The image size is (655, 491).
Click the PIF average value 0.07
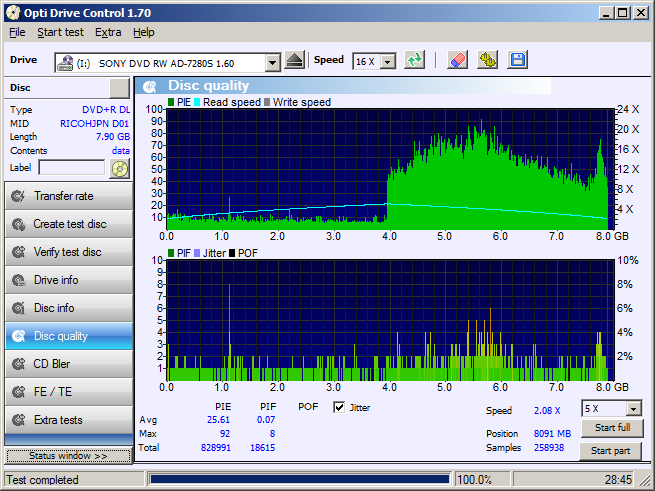tap(266, 420)
